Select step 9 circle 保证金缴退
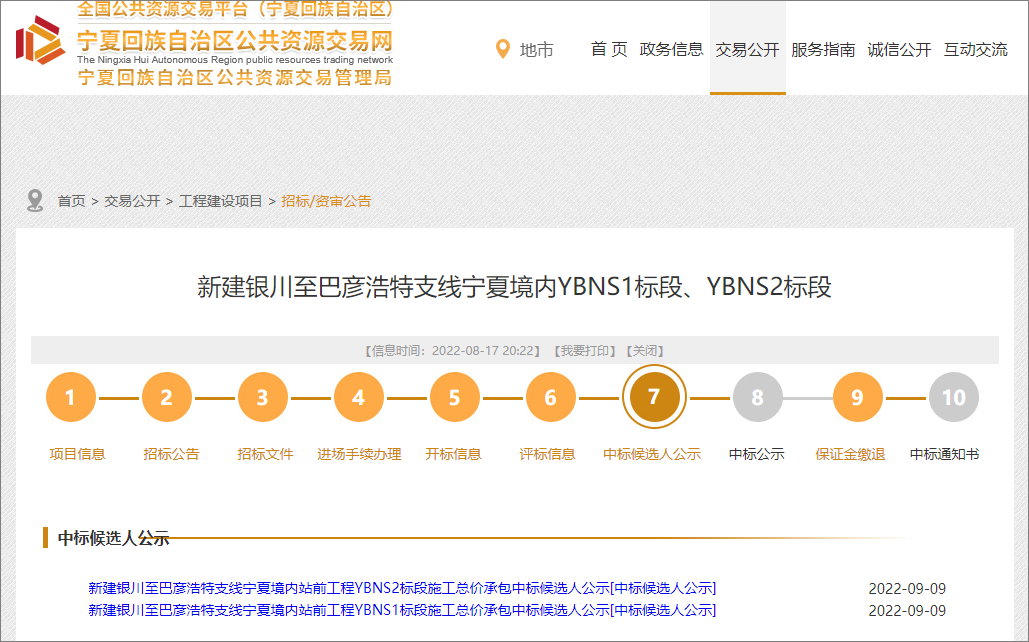 coord(857,398)
